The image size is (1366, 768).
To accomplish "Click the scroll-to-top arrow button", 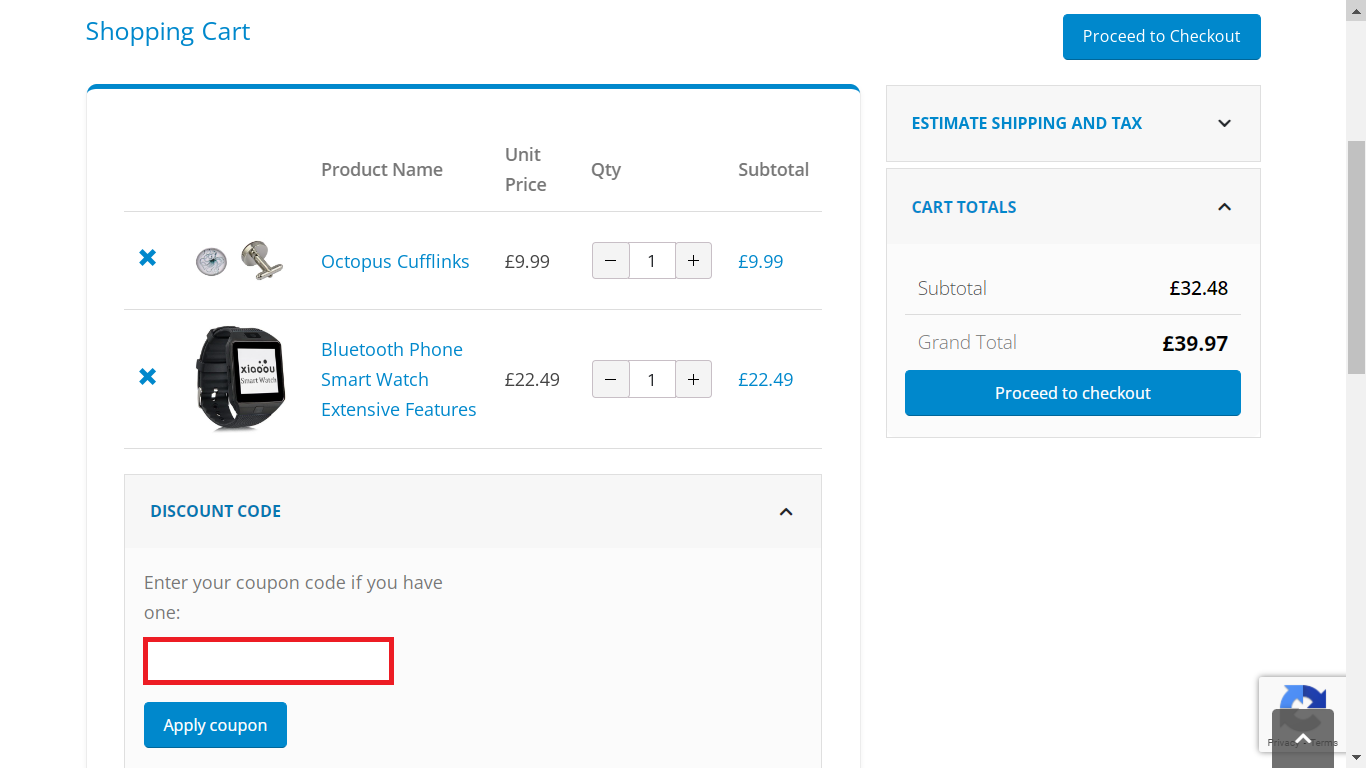I will pos(1302,738).
